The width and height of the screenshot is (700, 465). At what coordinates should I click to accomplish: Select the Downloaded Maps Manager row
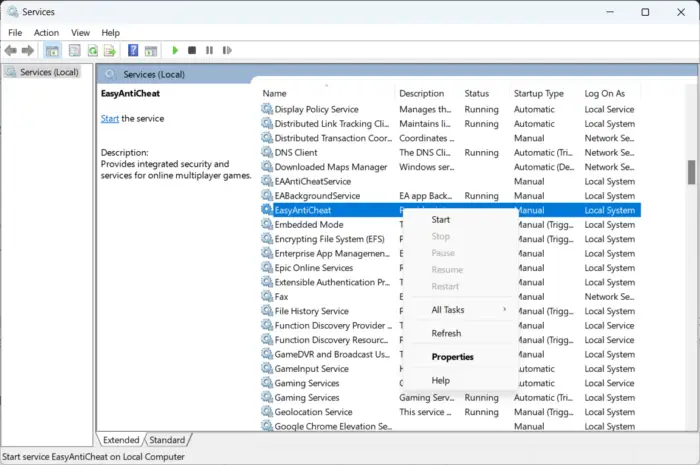[450, 167]
